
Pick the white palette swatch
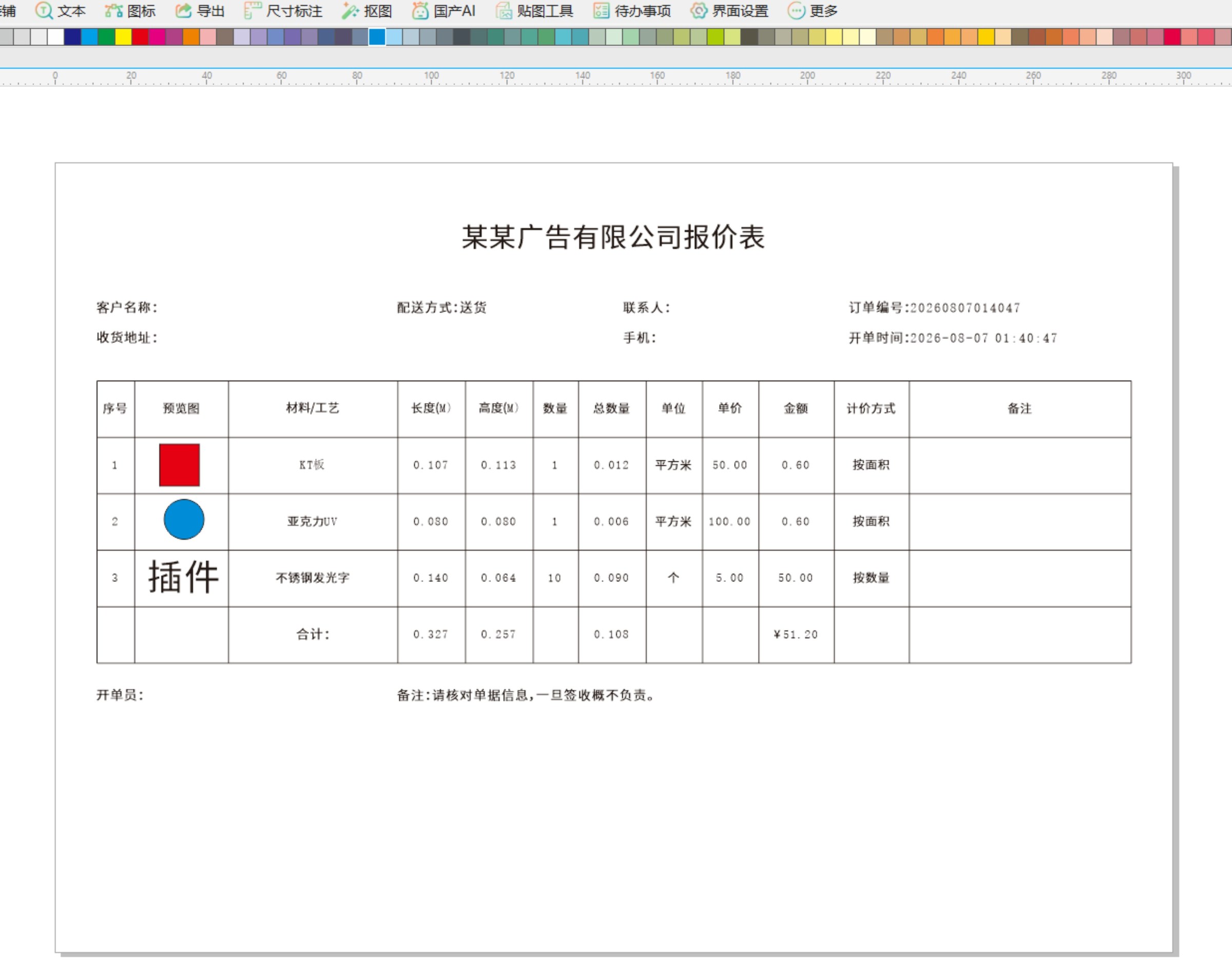55,37
